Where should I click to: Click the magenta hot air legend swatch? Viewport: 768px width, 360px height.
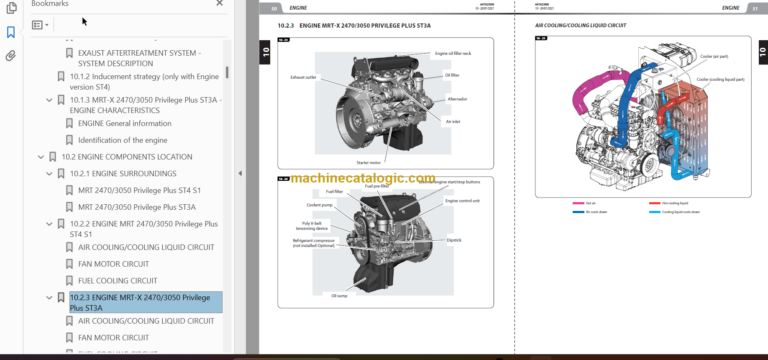pyautogui.click(x=578, y=203)
